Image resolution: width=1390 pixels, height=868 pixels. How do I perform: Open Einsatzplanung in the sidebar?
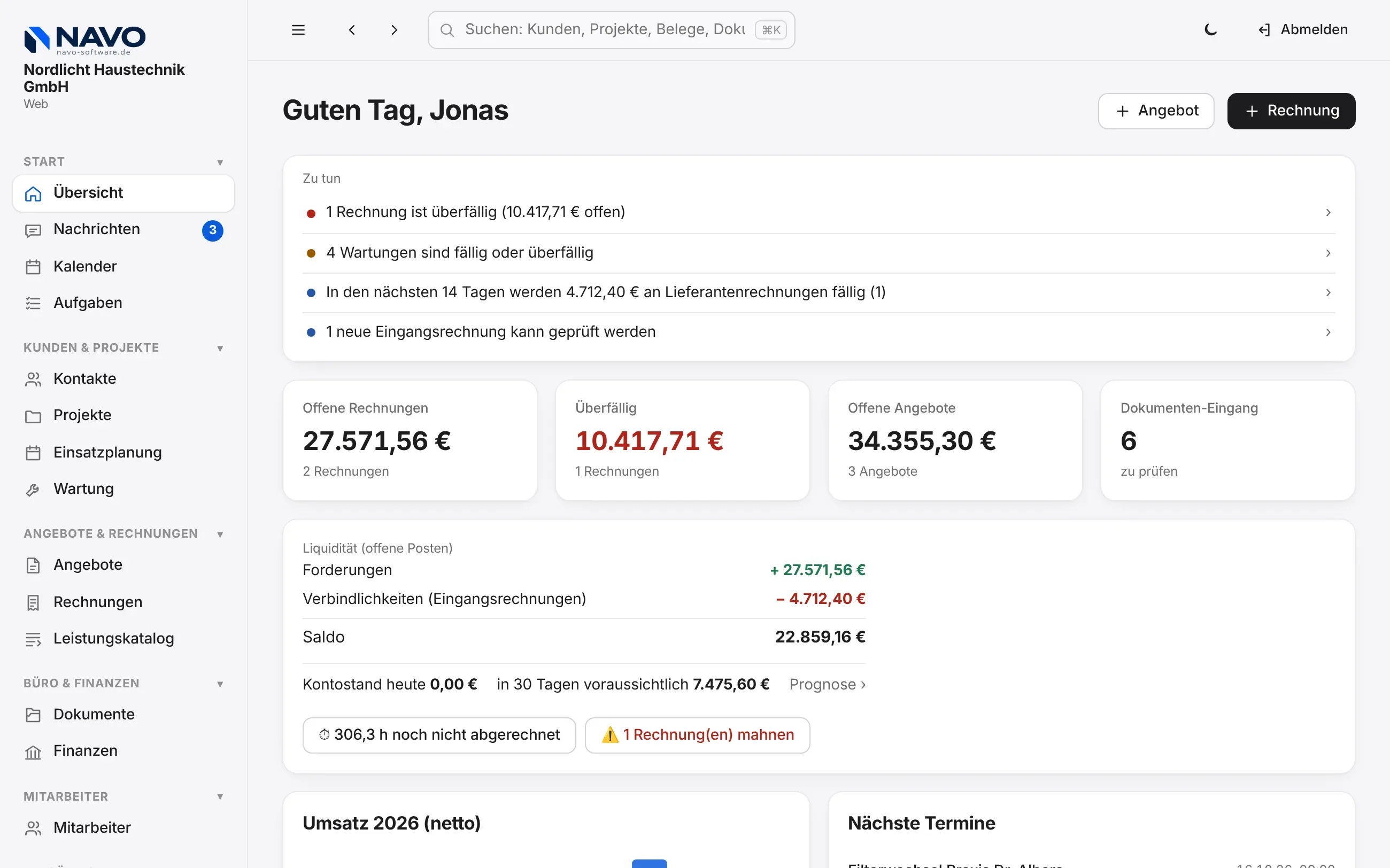pyautogui.click(x=123, y=452)
